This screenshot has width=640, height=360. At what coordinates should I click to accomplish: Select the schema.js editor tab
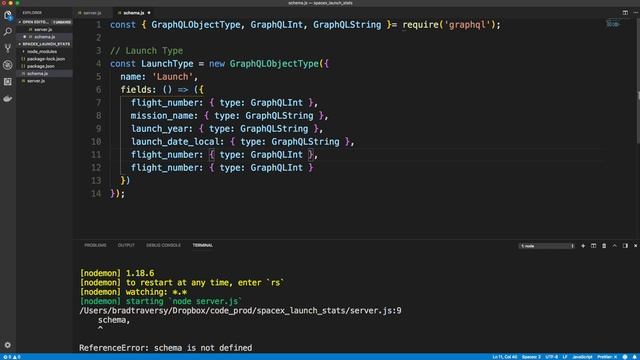click(133, 13)
